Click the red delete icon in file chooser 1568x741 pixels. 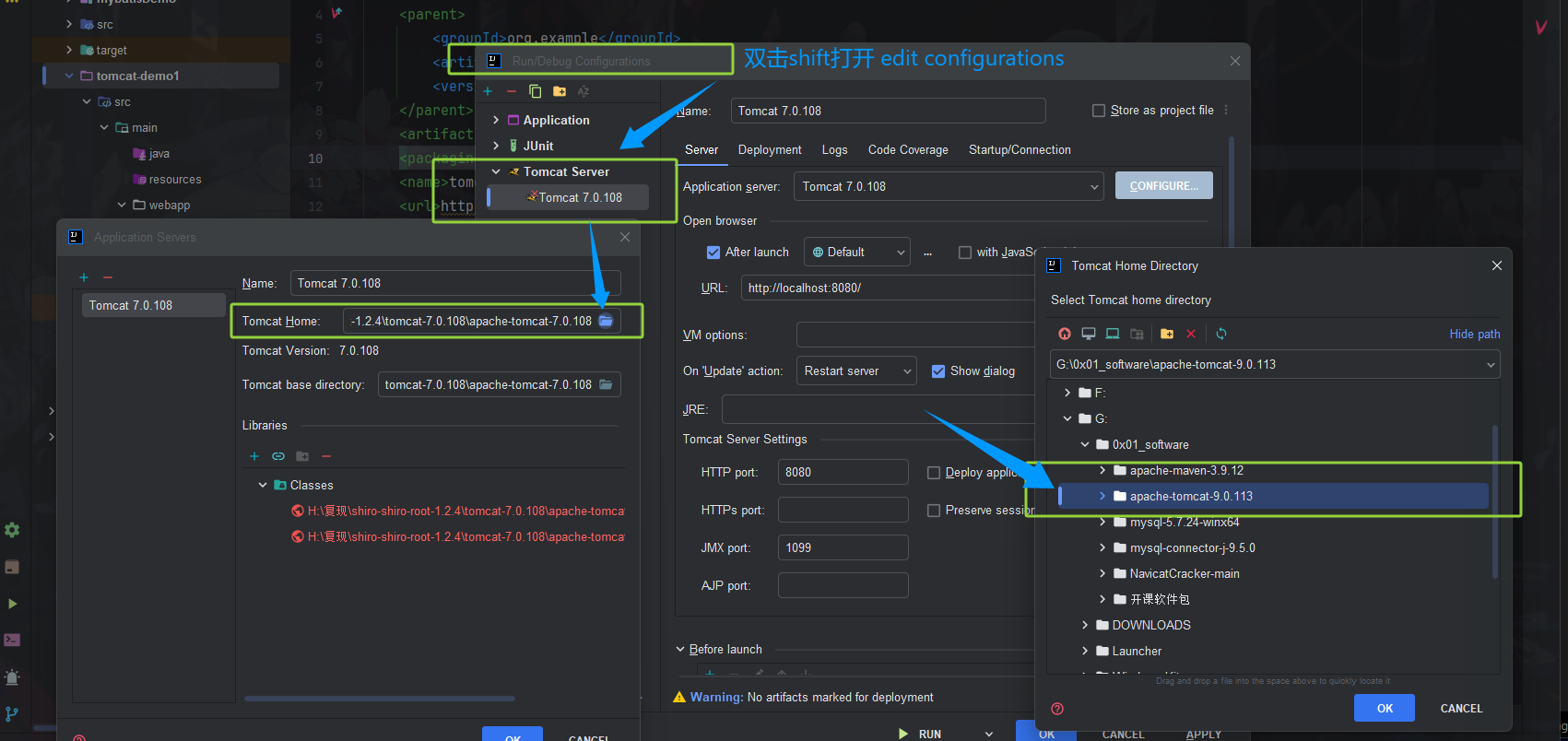(x=1191, y=334)
